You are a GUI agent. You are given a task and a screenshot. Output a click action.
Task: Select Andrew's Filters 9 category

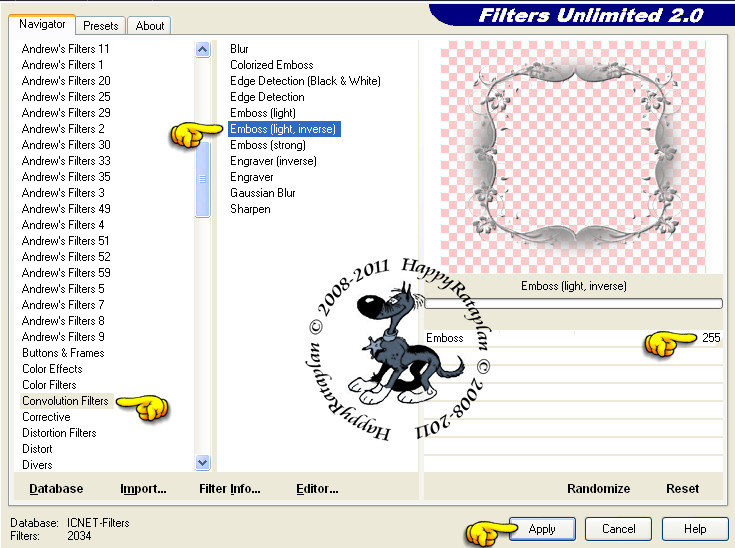63,337
